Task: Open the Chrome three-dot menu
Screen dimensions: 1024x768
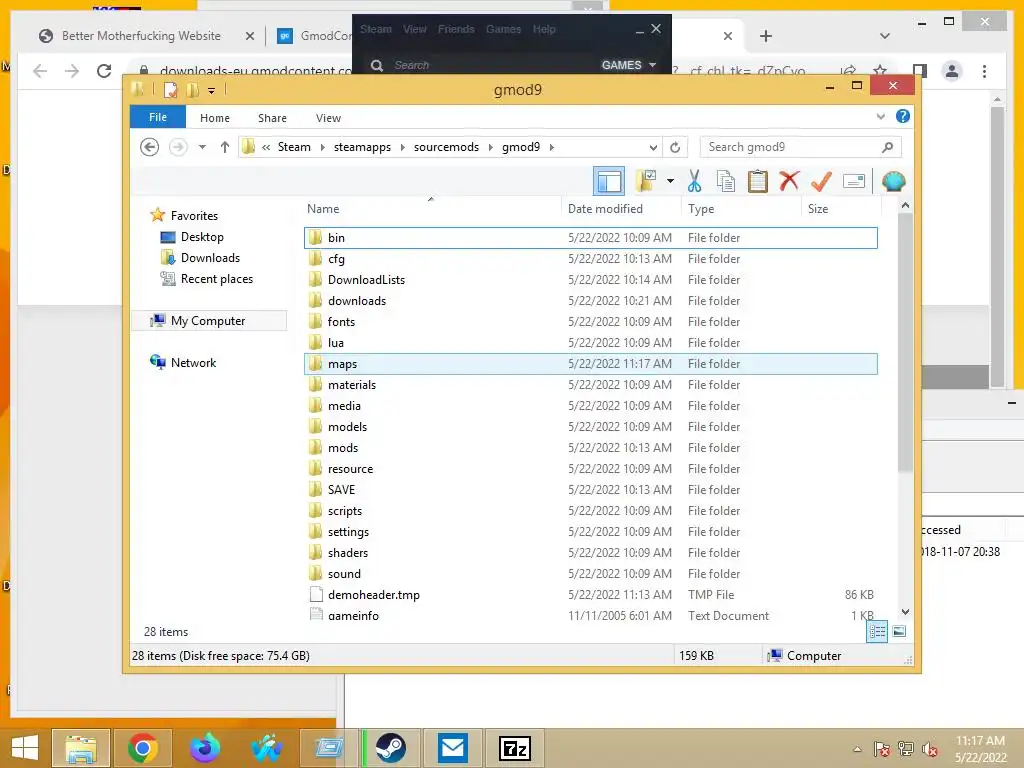Action: tap(984, 71)
